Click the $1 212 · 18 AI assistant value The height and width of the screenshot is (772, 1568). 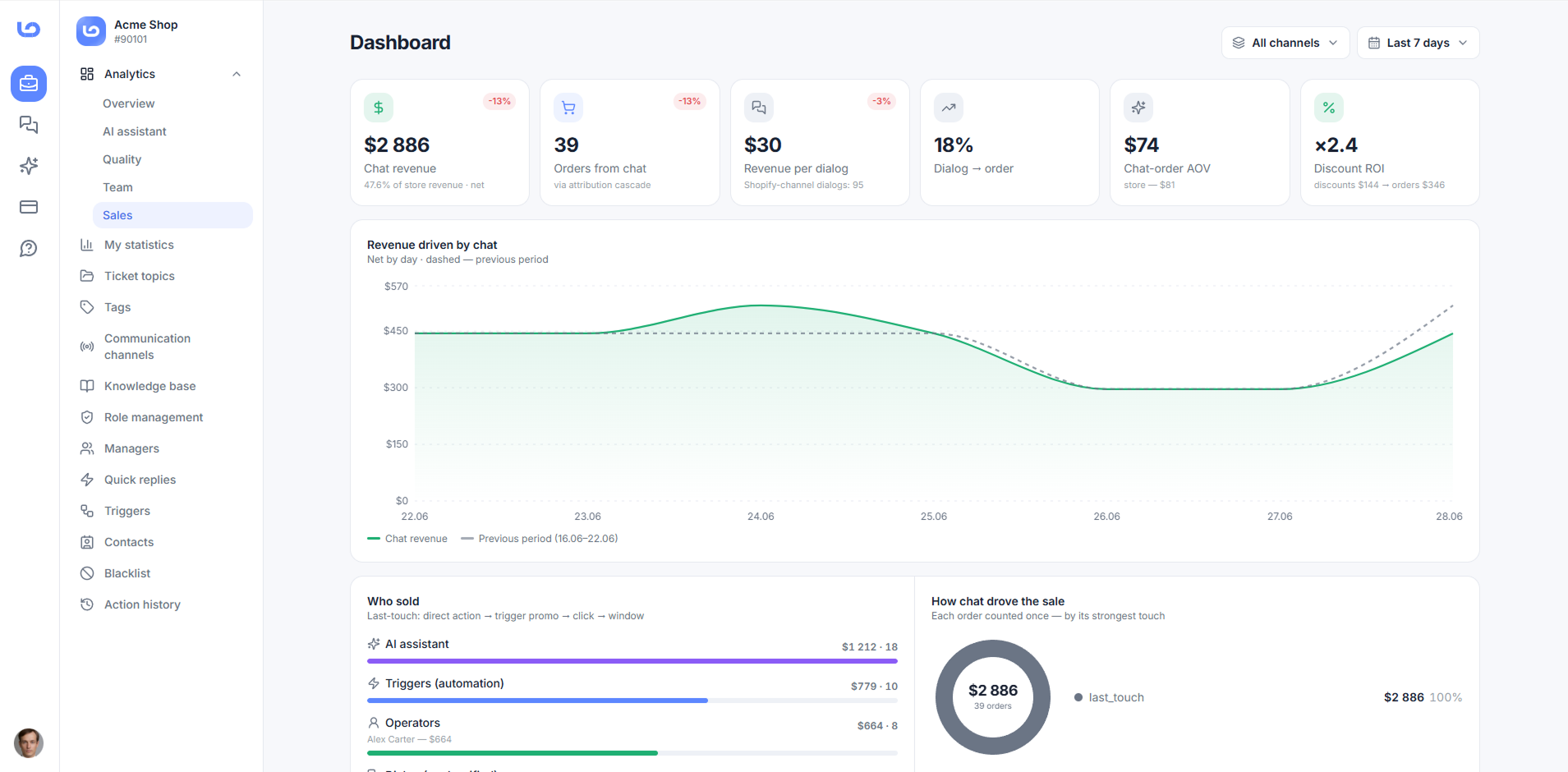click(x=870, y=647)
